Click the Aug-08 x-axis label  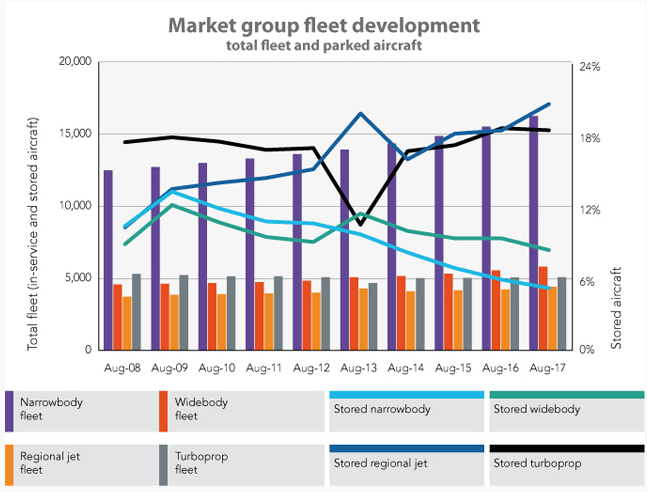tap(121, 368)
